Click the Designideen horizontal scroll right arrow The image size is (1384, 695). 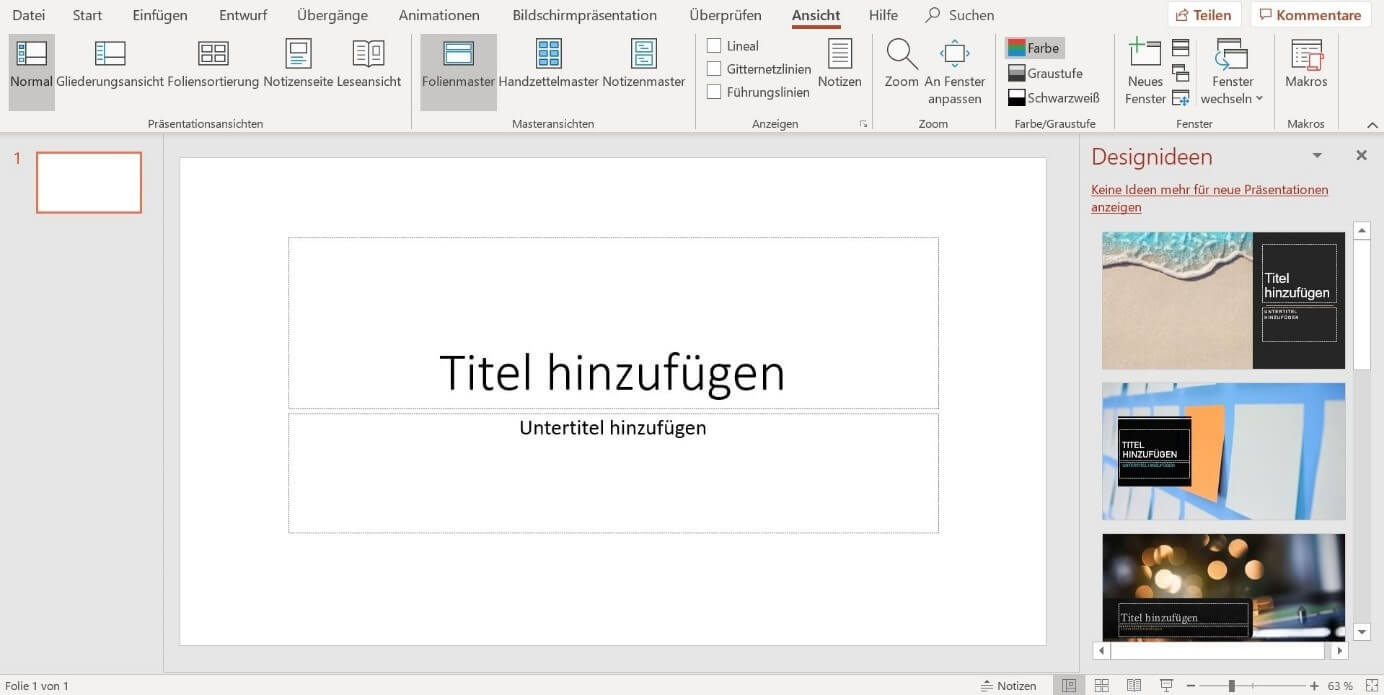[1341, 651]
